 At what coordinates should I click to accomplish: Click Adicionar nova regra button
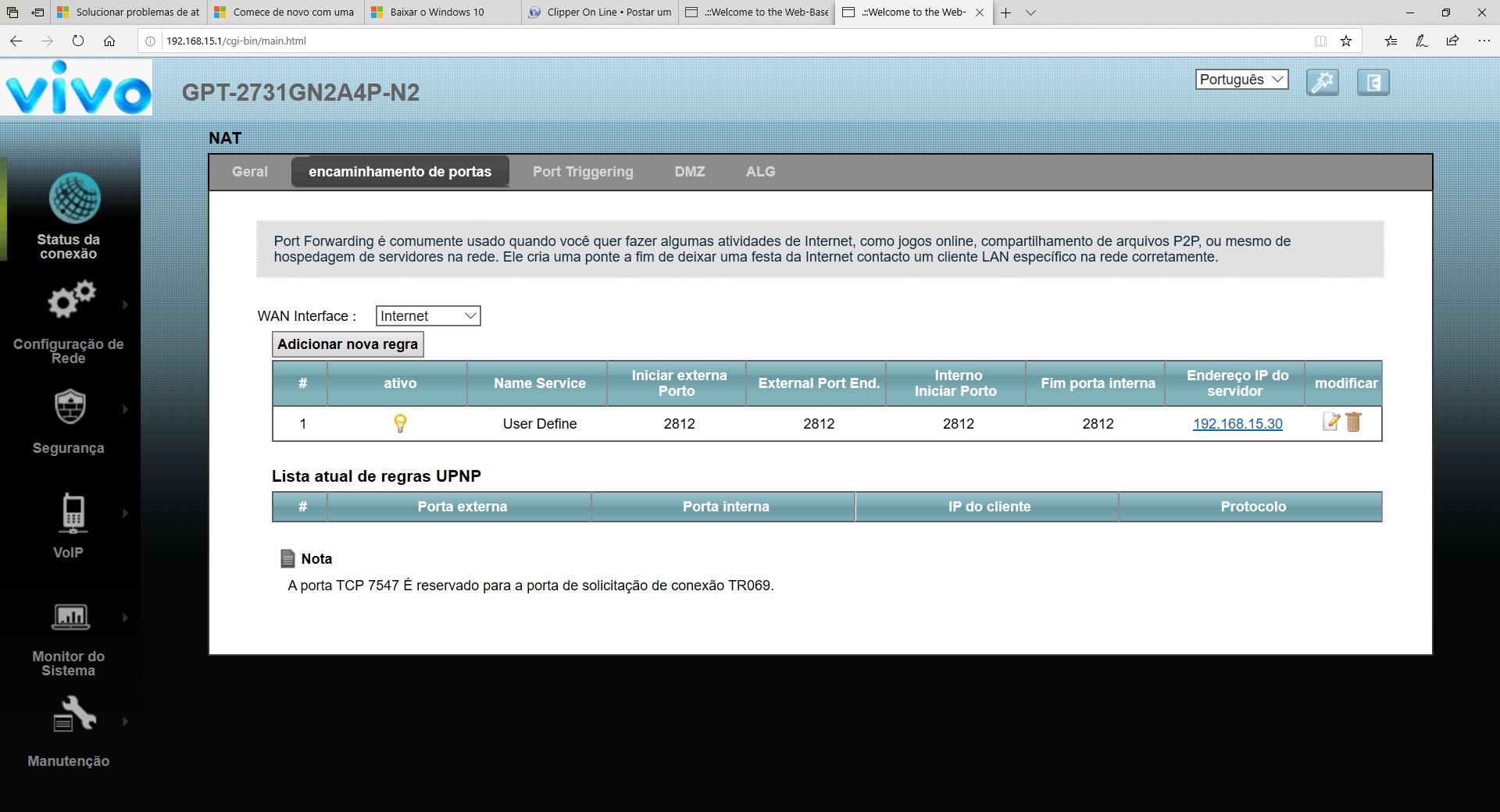click(x=348, y=344)
